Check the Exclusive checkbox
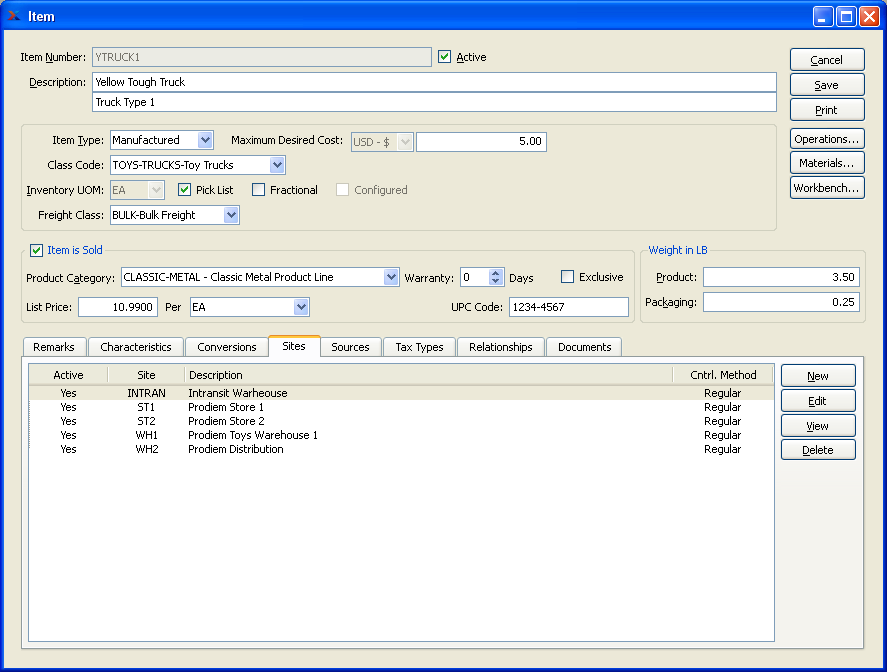This screenshot has height=672, width=887. 568,277
